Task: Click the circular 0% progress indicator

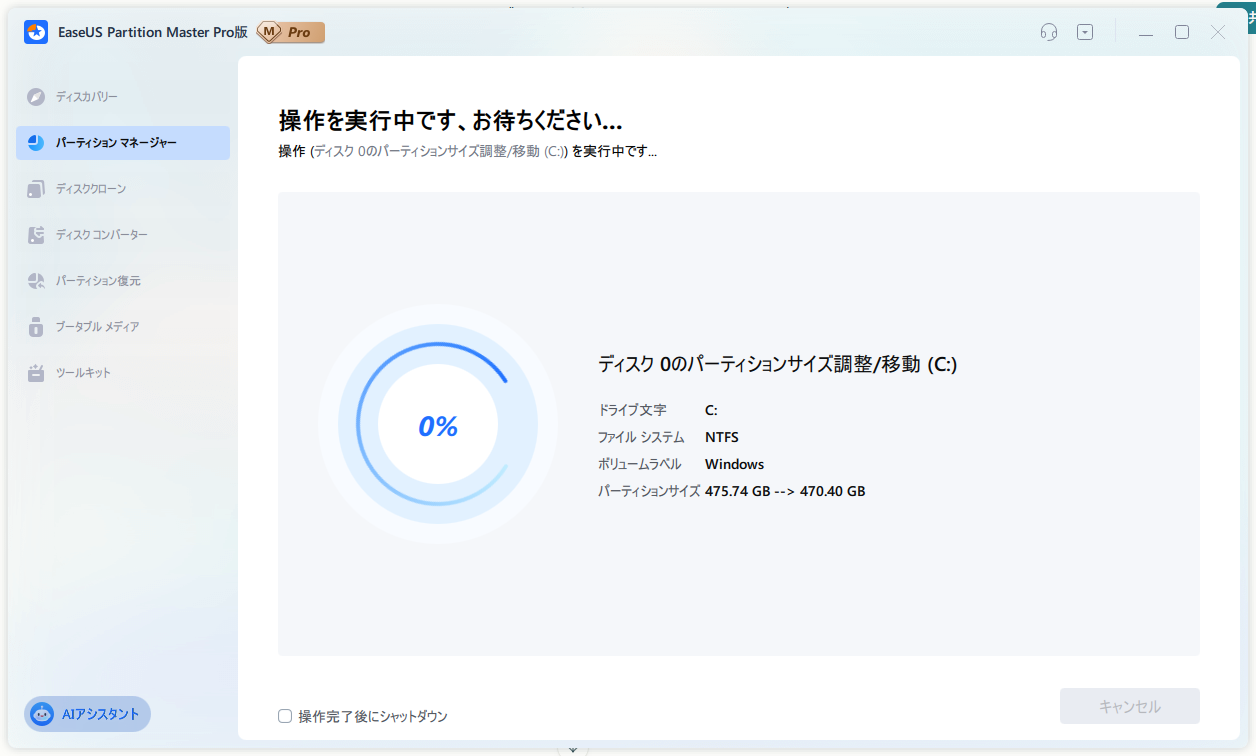Action: point(438,426)
